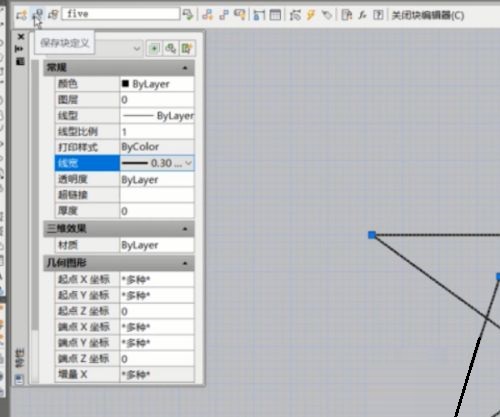Open the block authoring palettes icon
This screenshot has height=417, width=500.
point(347,15)
